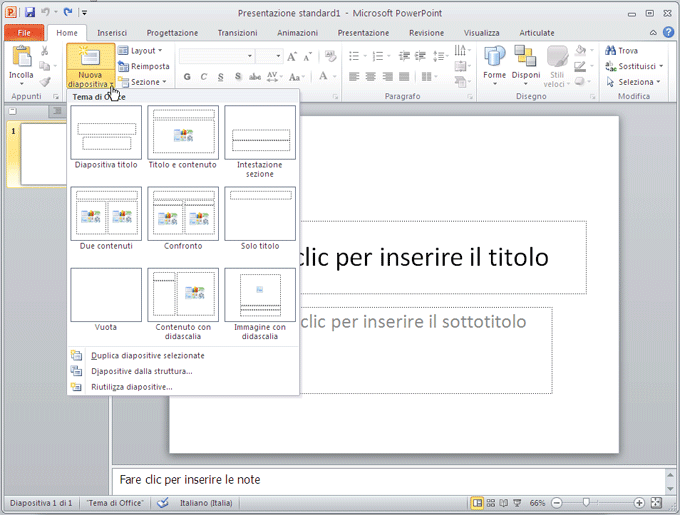Open the Sezione dropdown
The image size is (680, 515).
pos(143,82)
